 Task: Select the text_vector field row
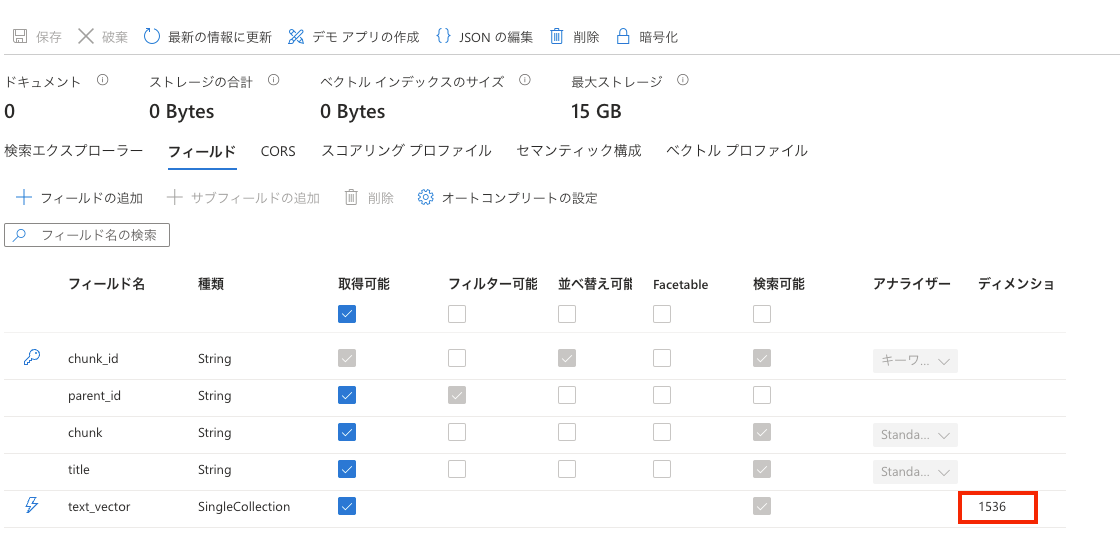coord(99,507)
